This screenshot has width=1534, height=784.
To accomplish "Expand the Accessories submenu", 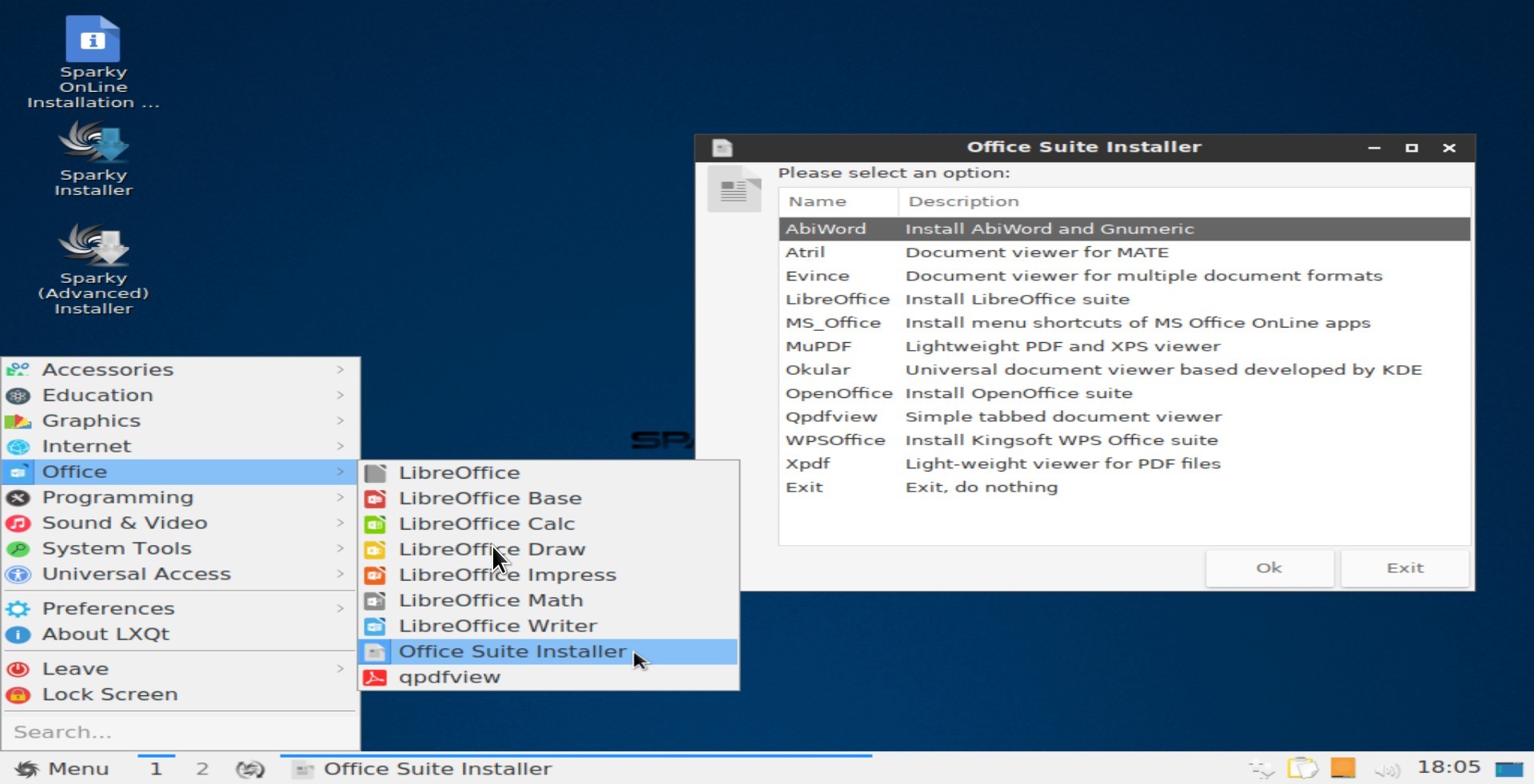I will click(x=341, y=370).
